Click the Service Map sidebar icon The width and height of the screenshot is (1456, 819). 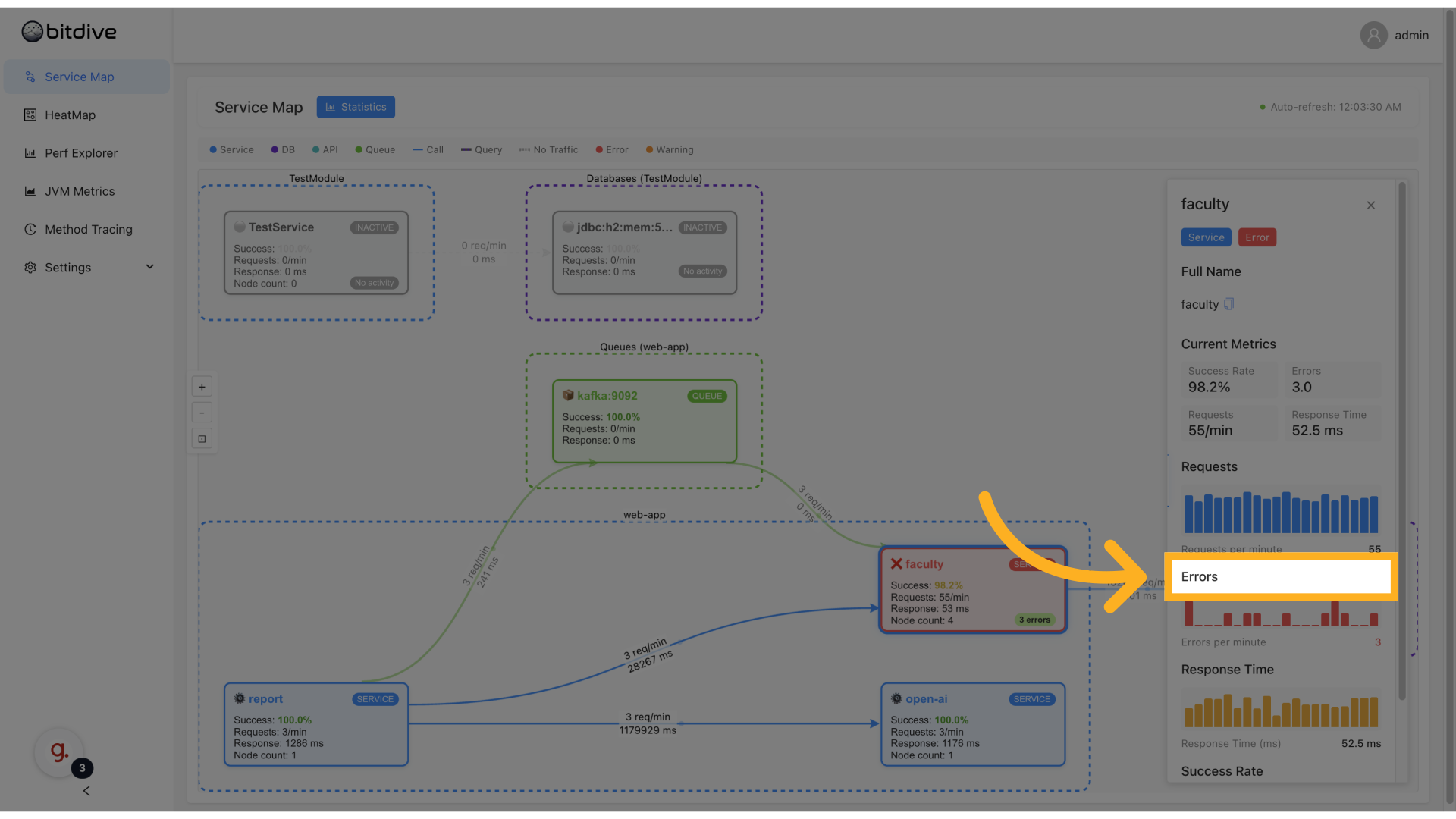pos(30,77)
